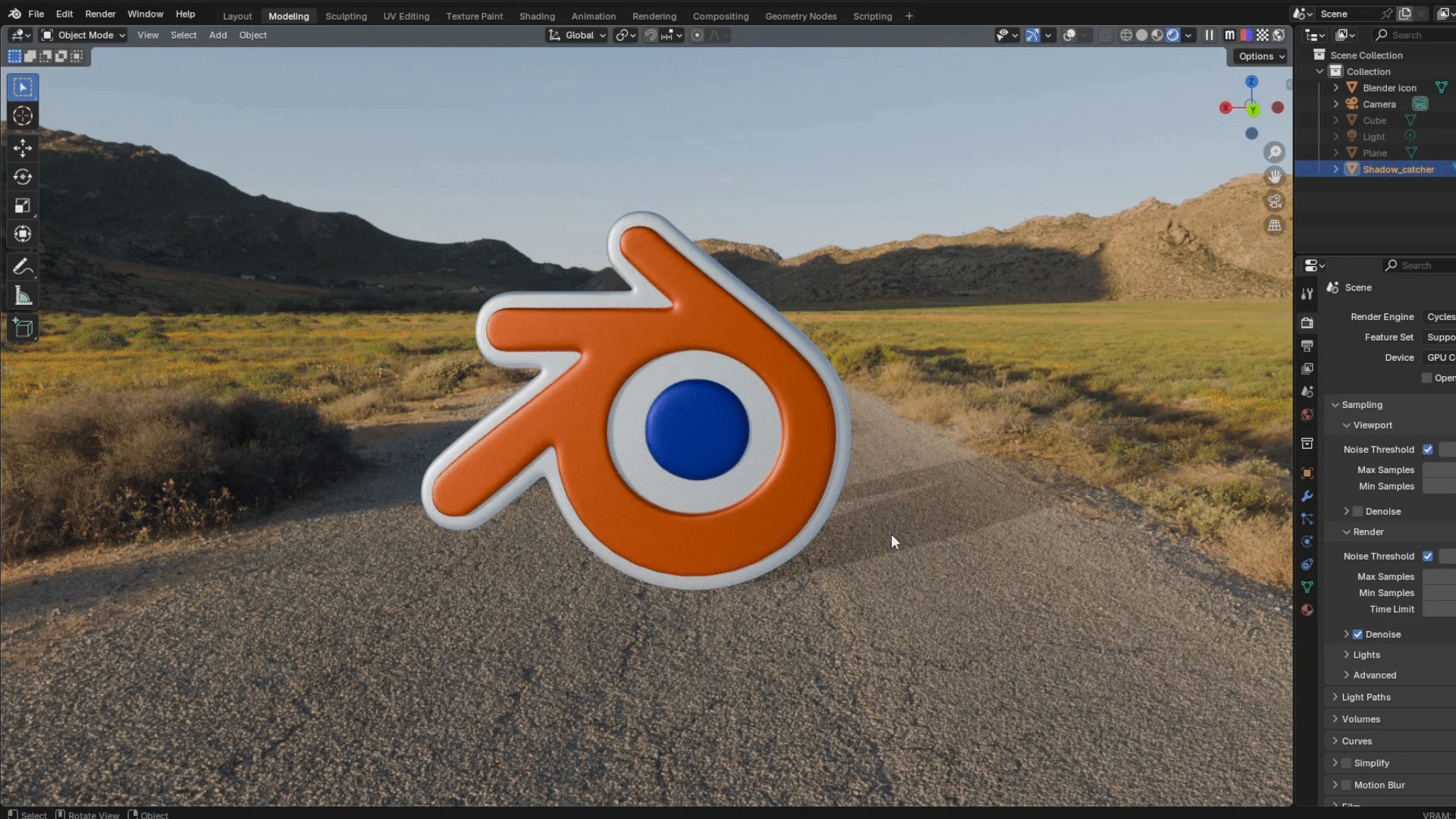Toggle Viewport Noise Threshold checkbox
Image resolution: width=1456 pixels, height=819 pixels.
point(1428,450)
